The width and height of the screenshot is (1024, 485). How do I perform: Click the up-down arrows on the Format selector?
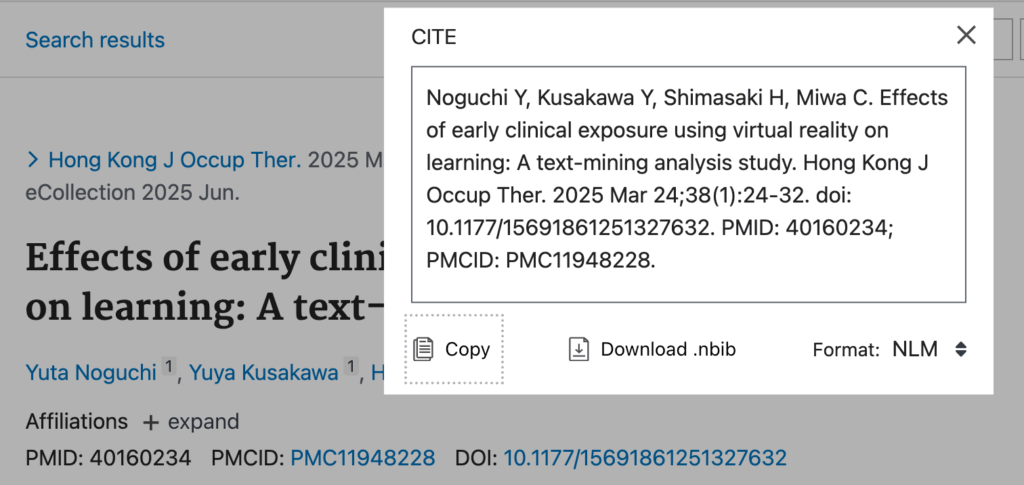960,349
